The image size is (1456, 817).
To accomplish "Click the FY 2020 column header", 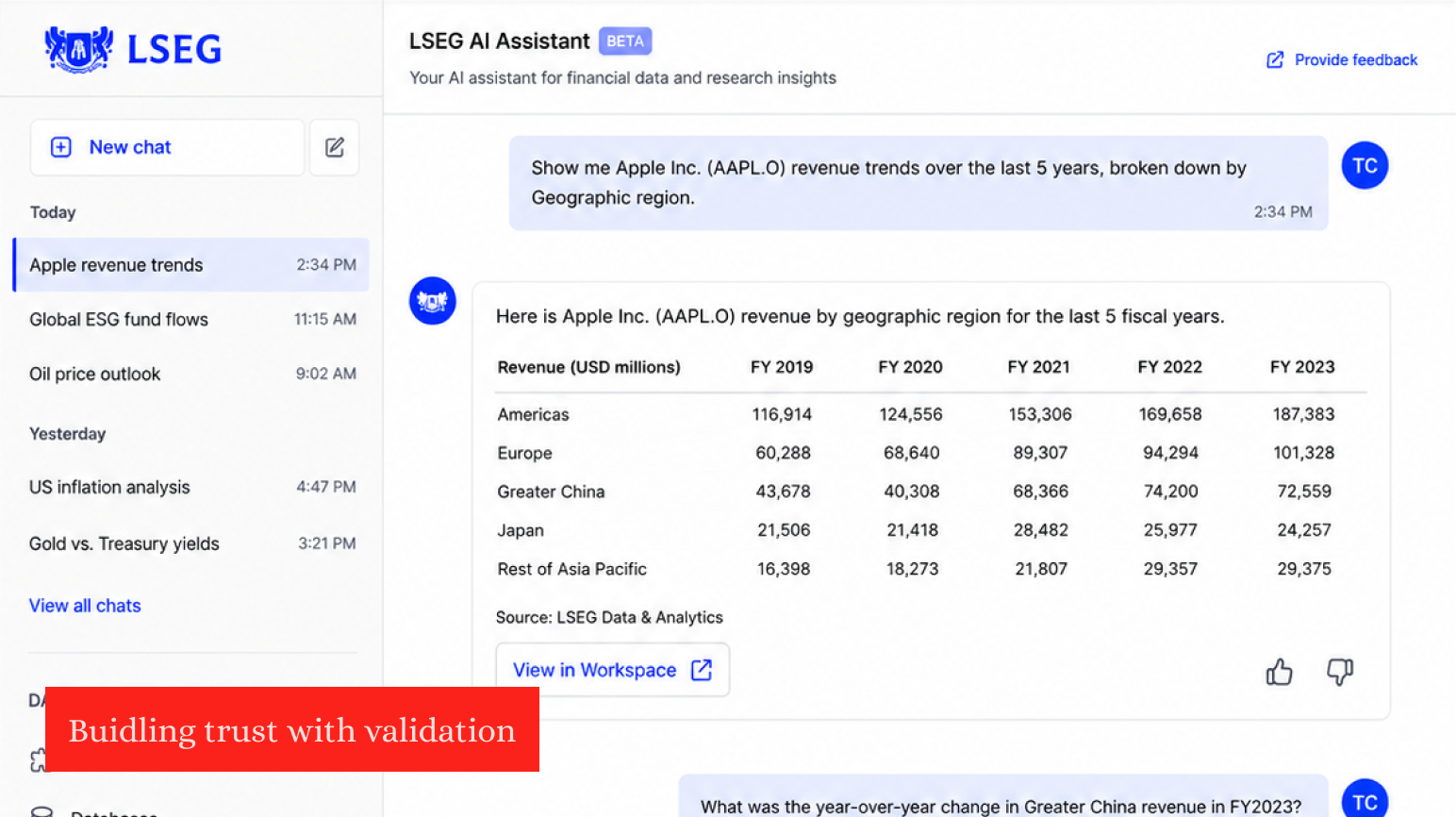I will pyautogui.click(x=910, y=367).
